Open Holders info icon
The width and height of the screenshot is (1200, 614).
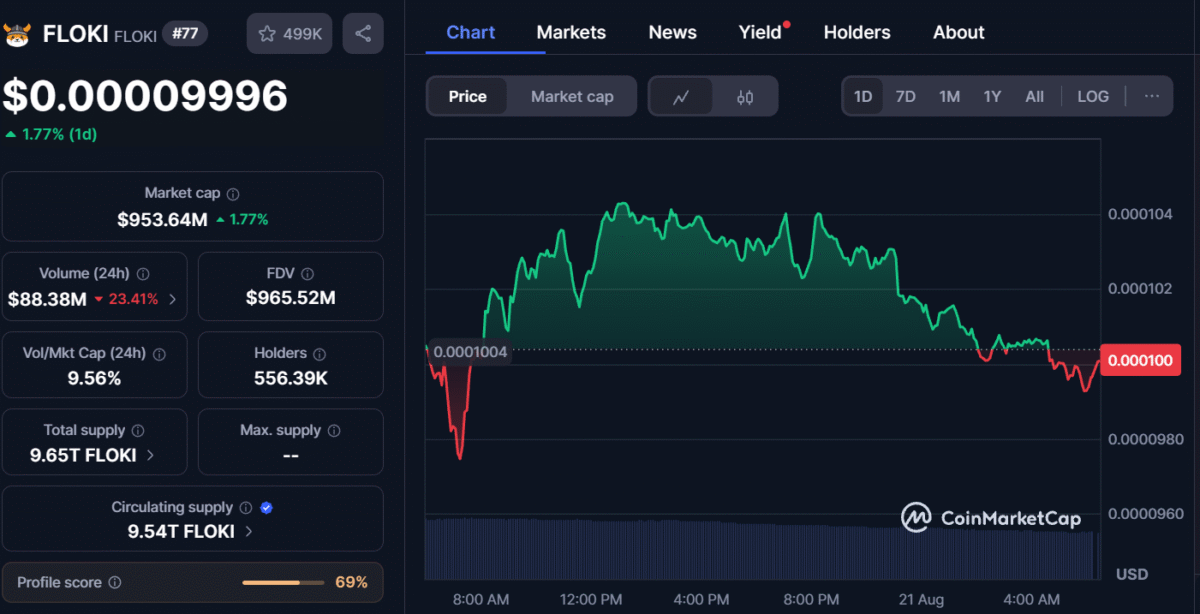pyautogui.click(x=320, y=353)
